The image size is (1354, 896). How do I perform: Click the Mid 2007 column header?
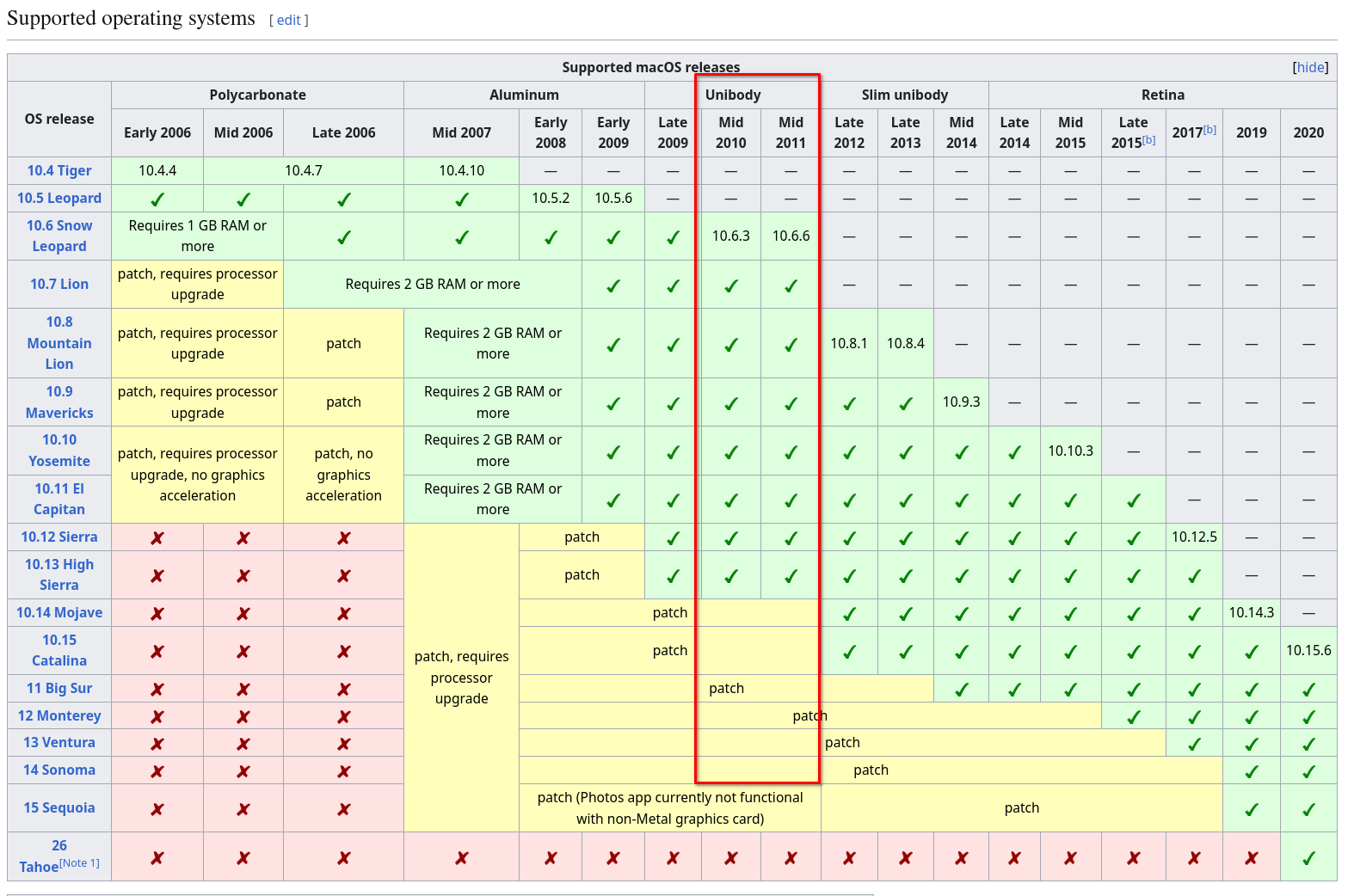462,132
